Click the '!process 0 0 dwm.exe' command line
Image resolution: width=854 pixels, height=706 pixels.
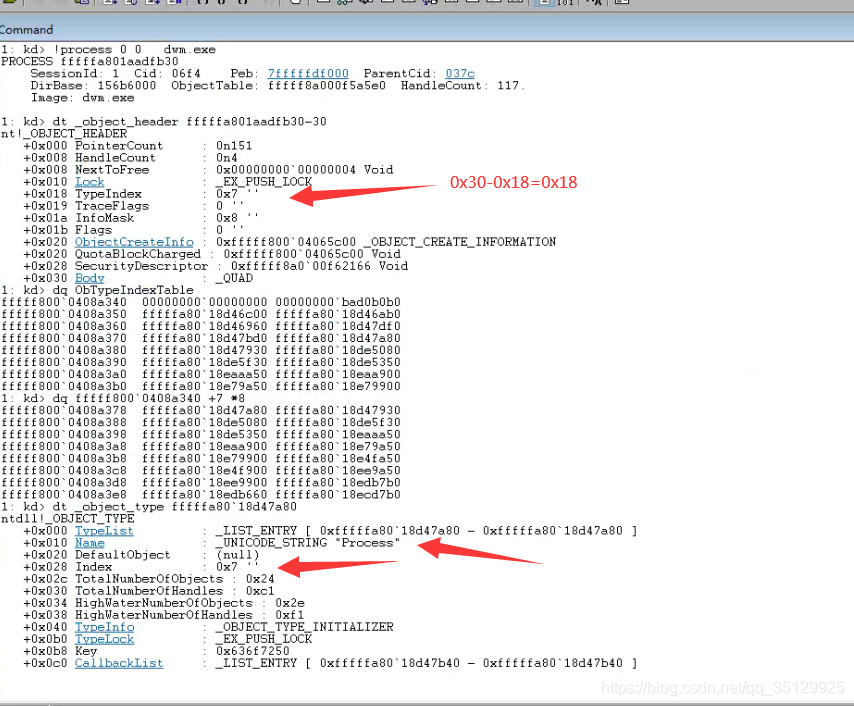pyautogui.click(x=108, y=50)
